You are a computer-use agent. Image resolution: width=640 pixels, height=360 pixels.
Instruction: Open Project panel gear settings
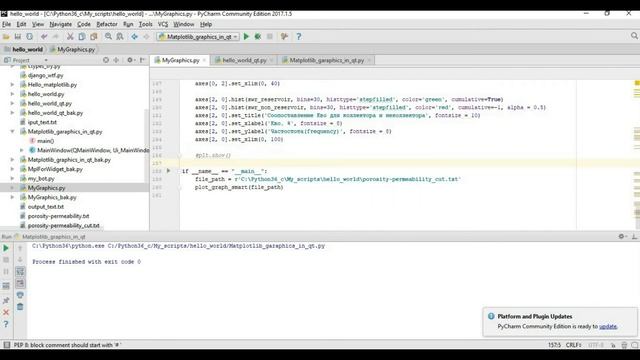click(130, 60)
